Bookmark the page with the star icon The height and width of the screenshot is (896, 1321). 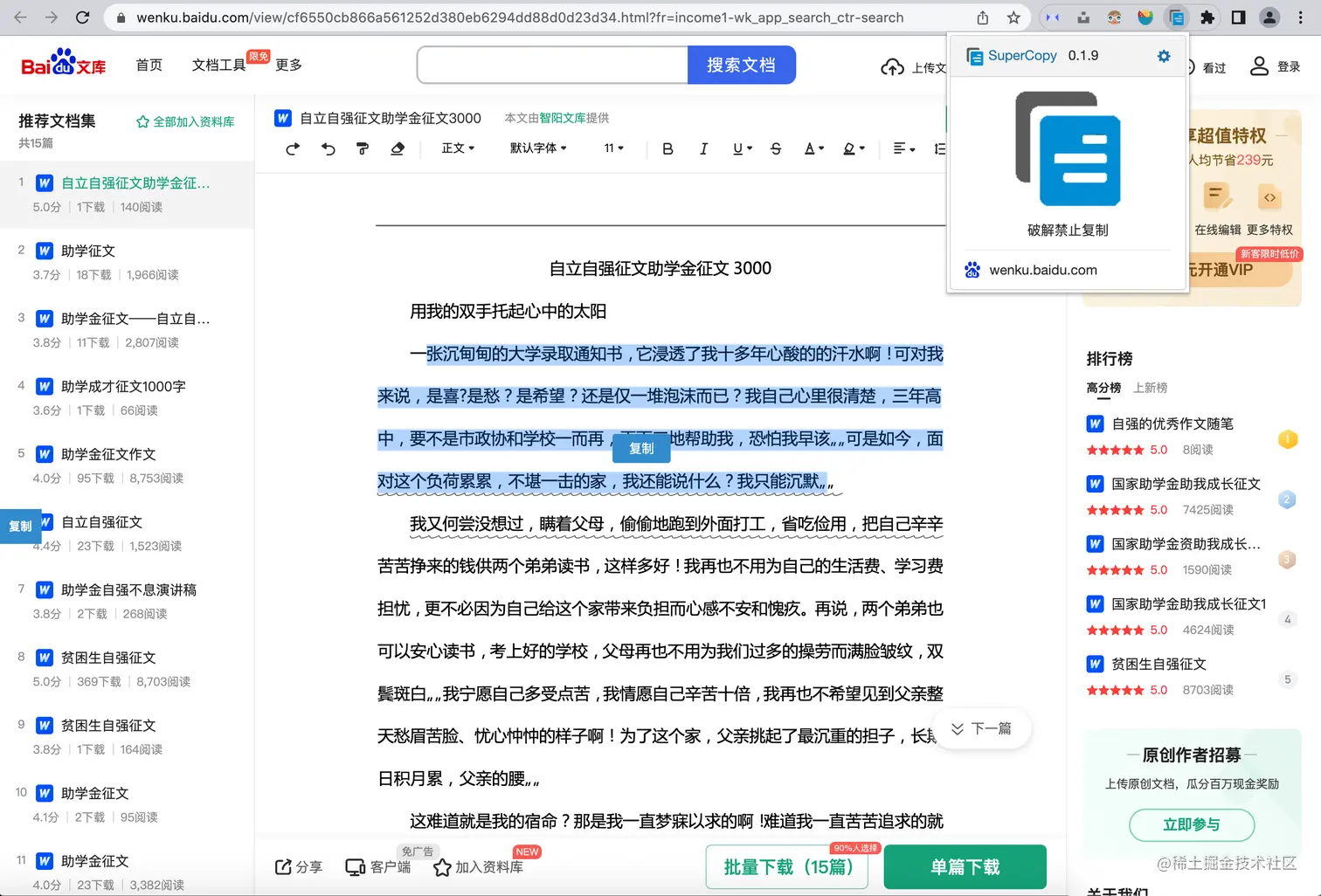tap(1013, 17)
